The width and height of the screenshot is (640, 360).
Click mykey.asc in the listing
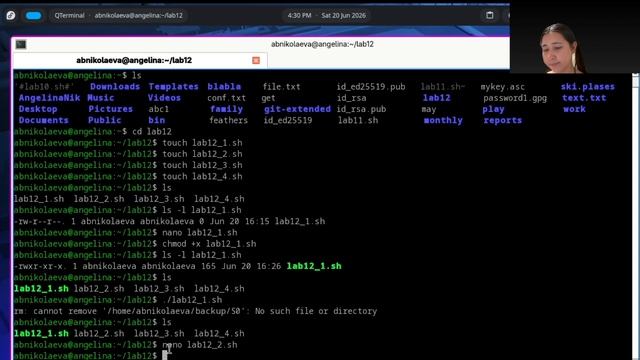[502, 87]
